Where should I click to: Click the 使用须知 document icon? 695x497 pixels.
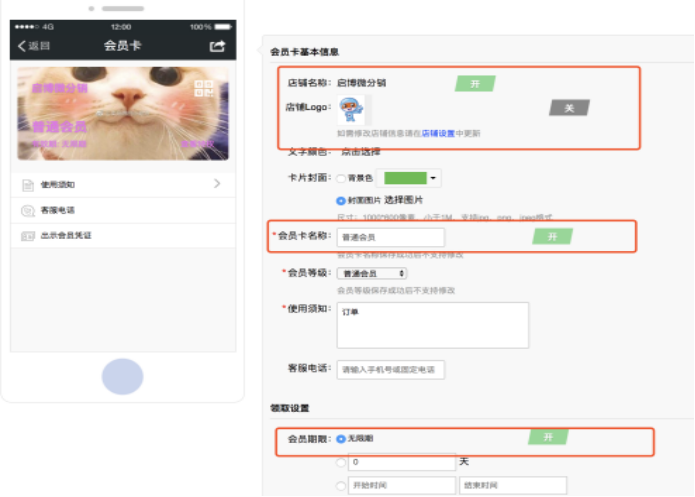coord(27,185)
